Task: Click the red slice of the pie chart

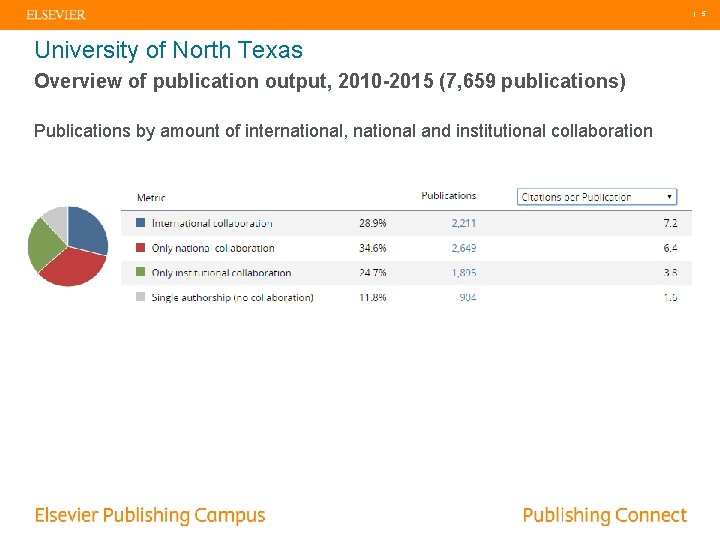Action: 73,268
